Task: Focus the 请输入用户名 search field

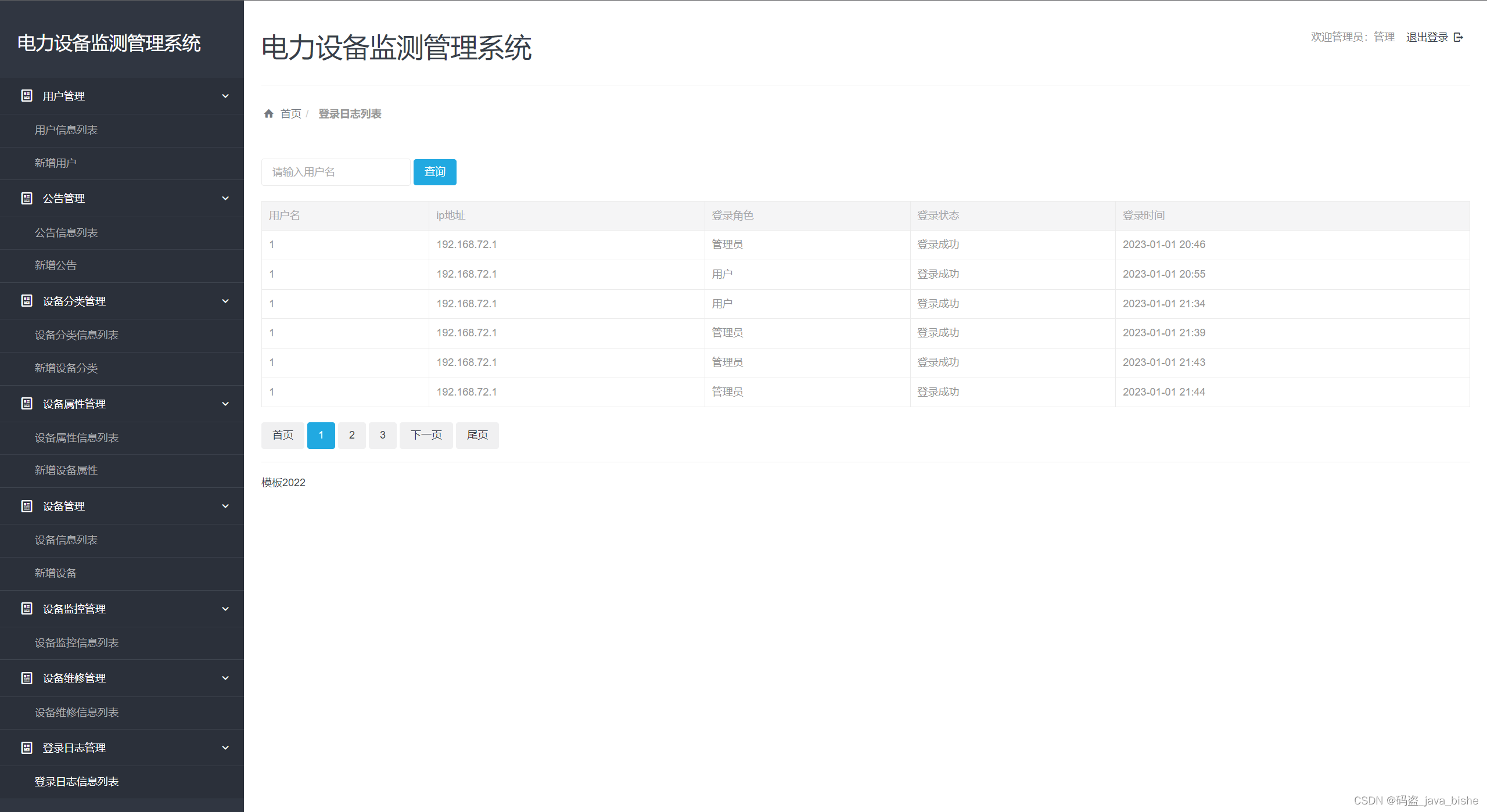Action: pyautogui.click(x=336, y=172)
